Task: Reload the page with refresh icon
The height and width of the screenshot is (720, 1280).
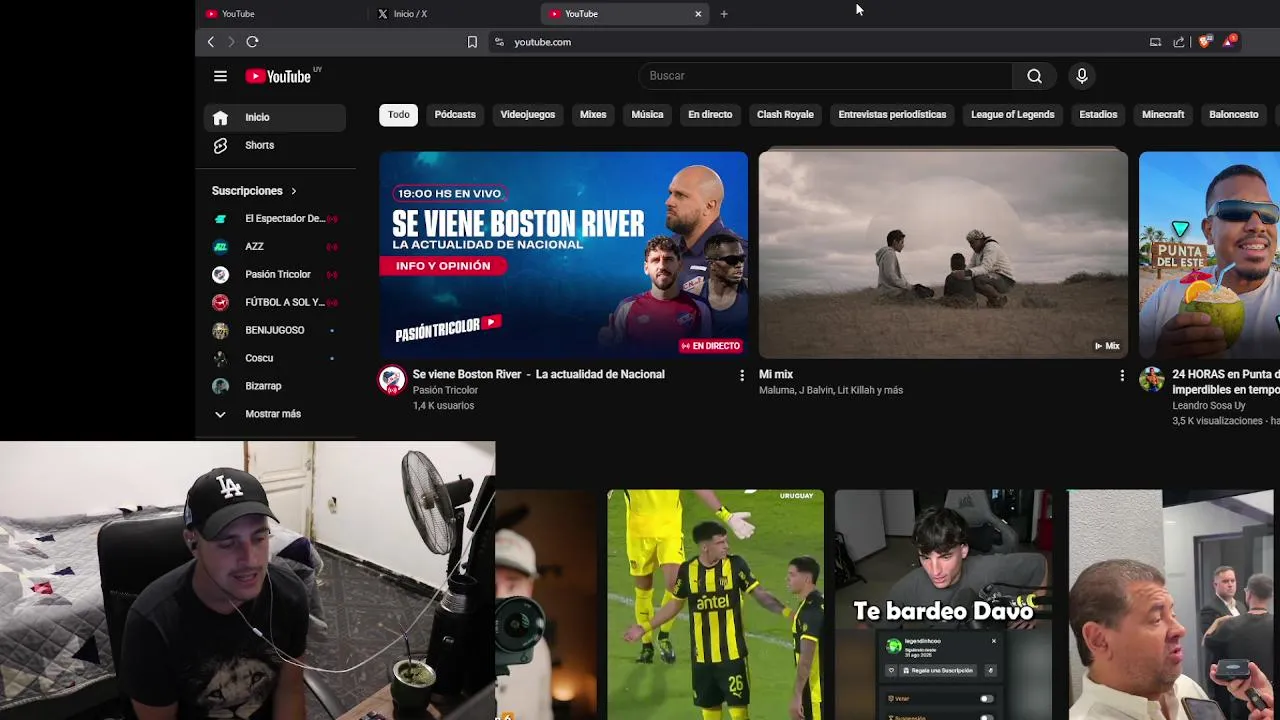Action: 252,42
